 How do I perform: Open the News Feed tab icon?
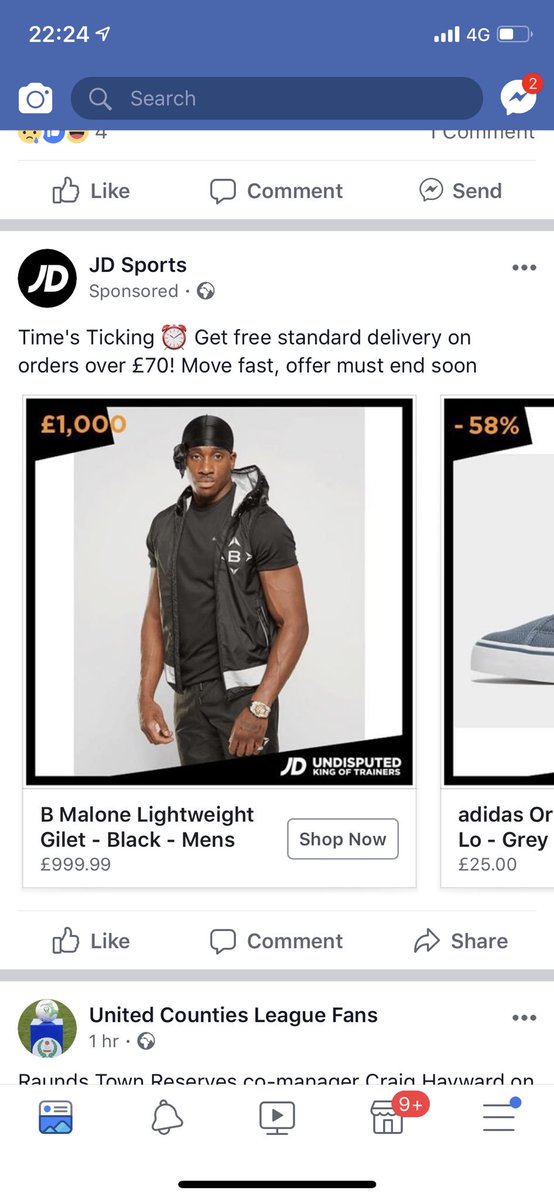pos(56,1116)
